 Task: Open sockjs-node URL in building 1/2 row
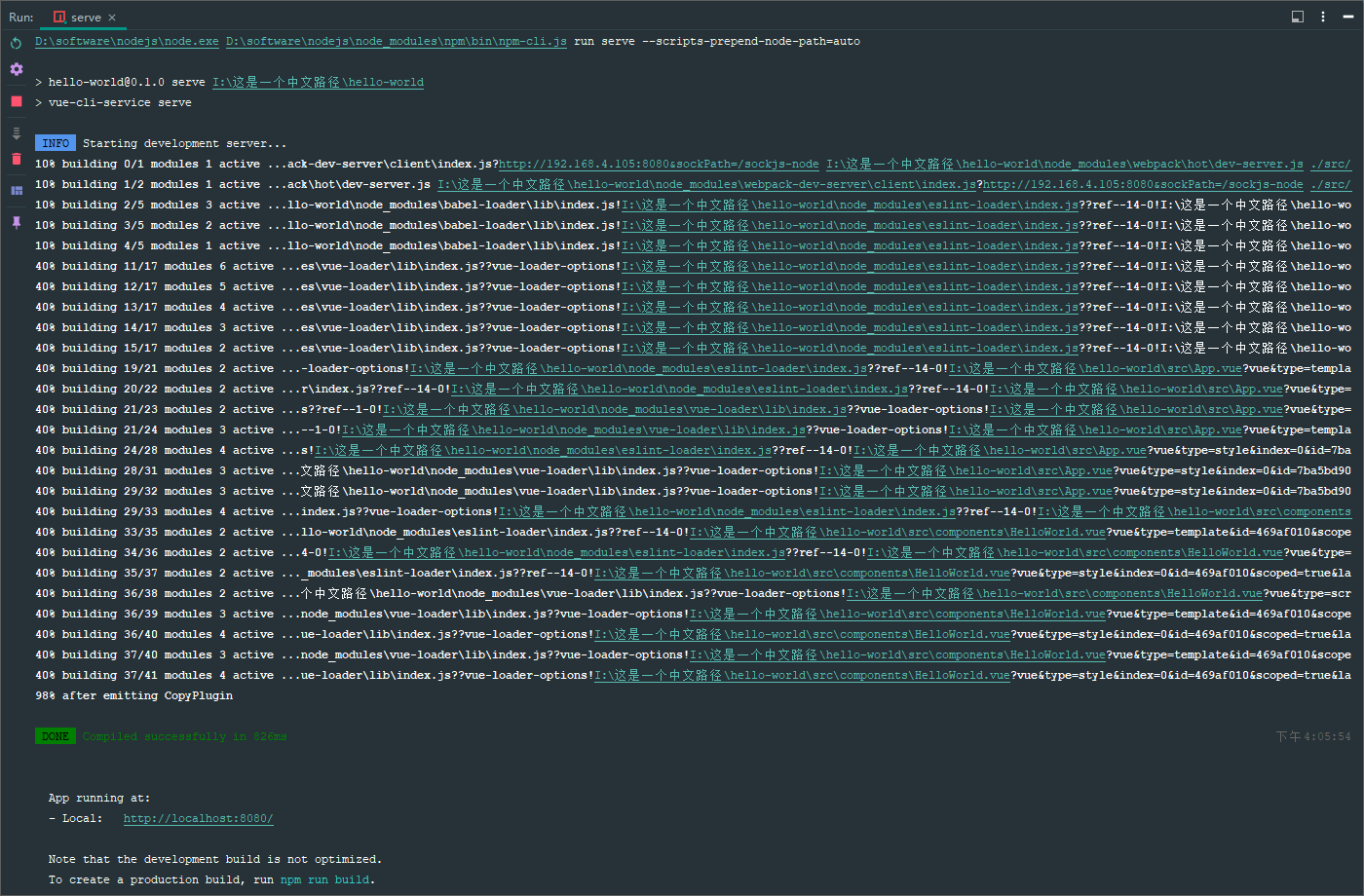click(1144, 185)
